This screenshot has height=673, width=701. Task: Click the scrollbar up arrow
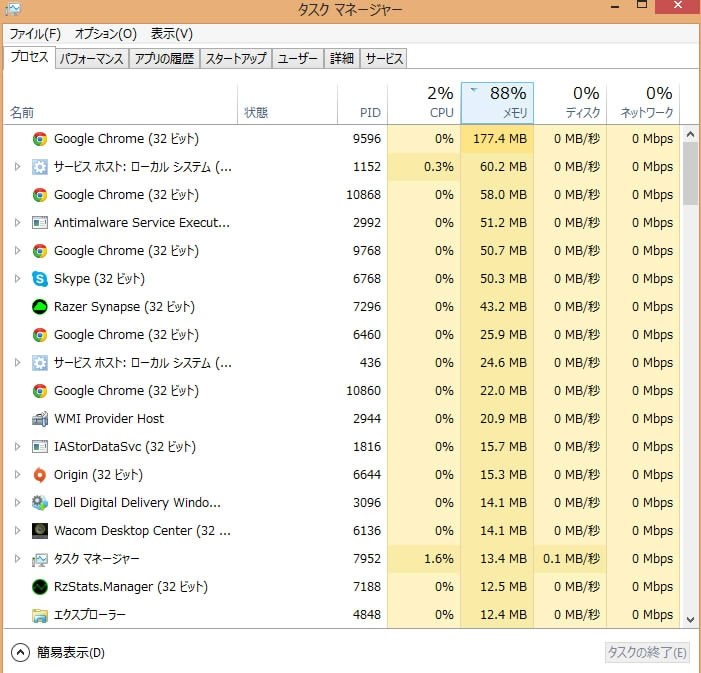(690, 134)
